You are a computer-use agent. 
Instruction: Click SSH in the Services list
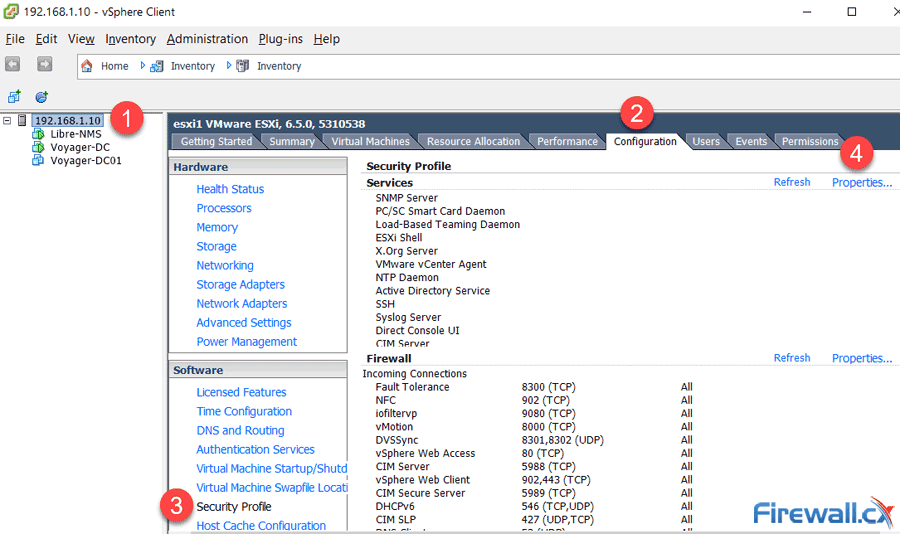click(385, 304)
